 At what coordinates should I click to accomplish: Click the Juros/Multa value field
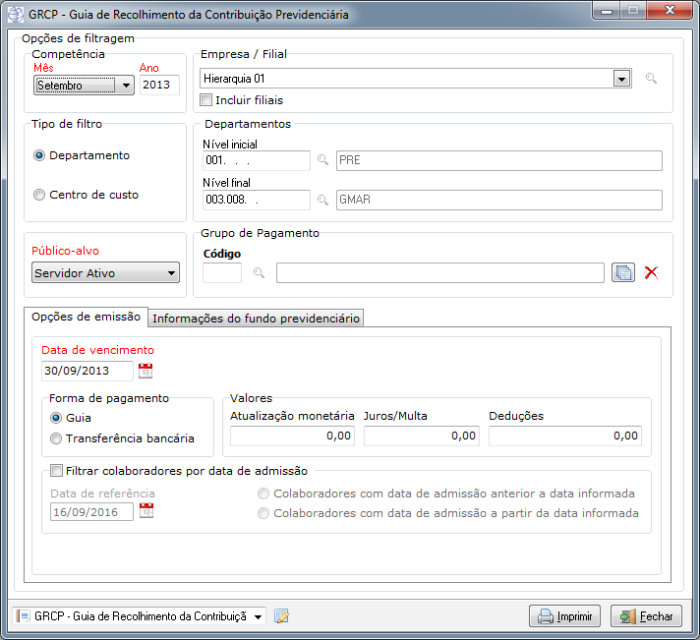click(x=420, y=436)
